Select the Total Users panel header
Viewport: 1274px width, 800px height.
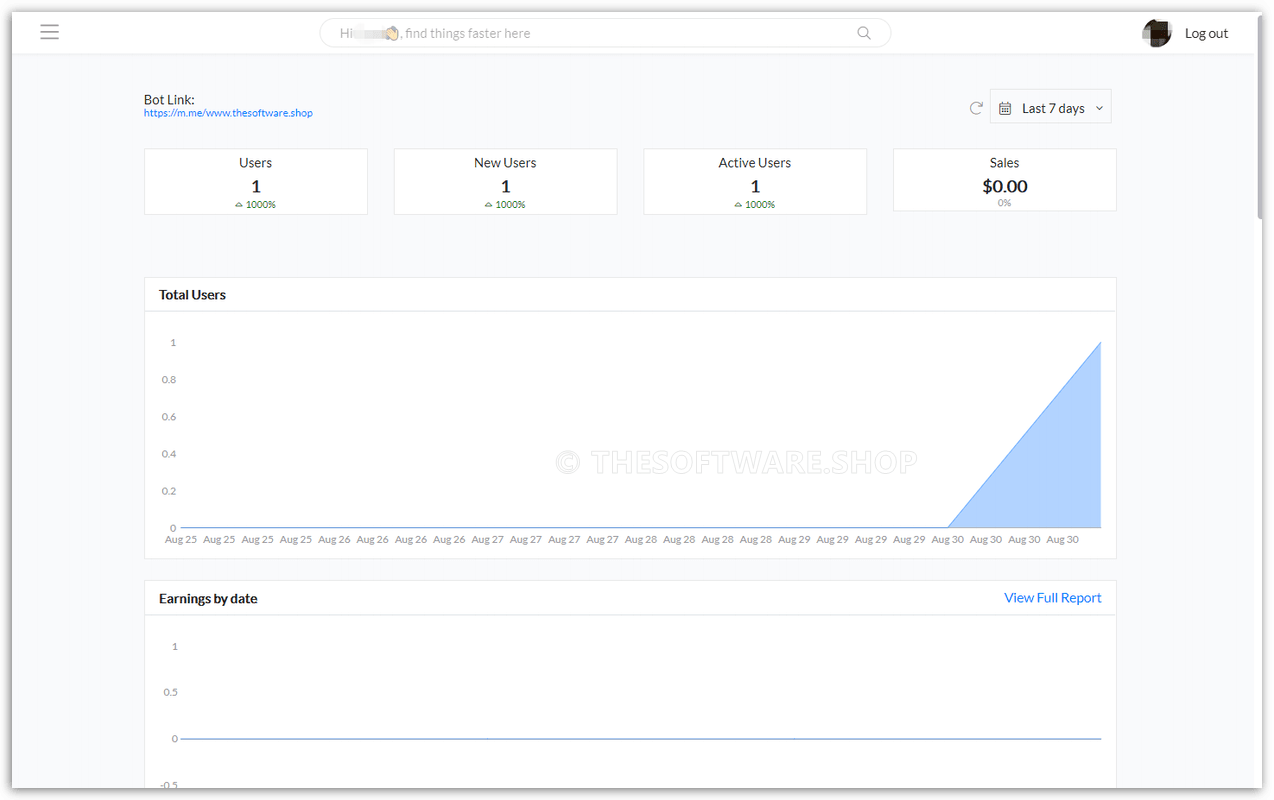tap(192, 294)
